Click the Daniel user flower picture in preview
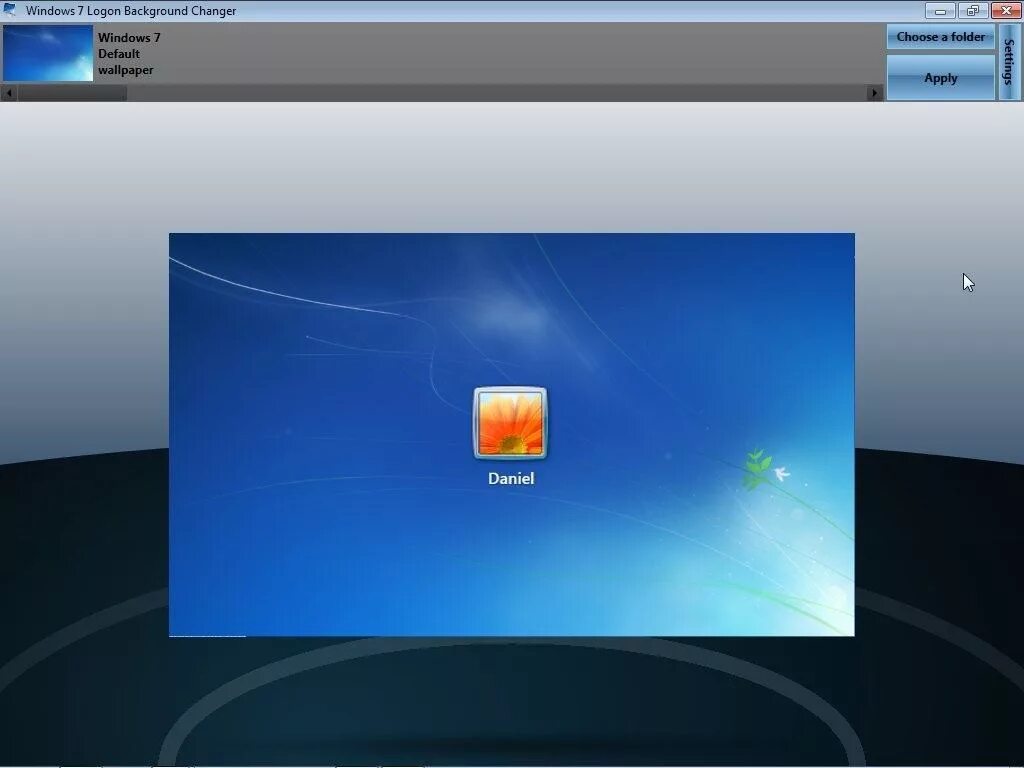1024x768 pixels. point(511,423)
